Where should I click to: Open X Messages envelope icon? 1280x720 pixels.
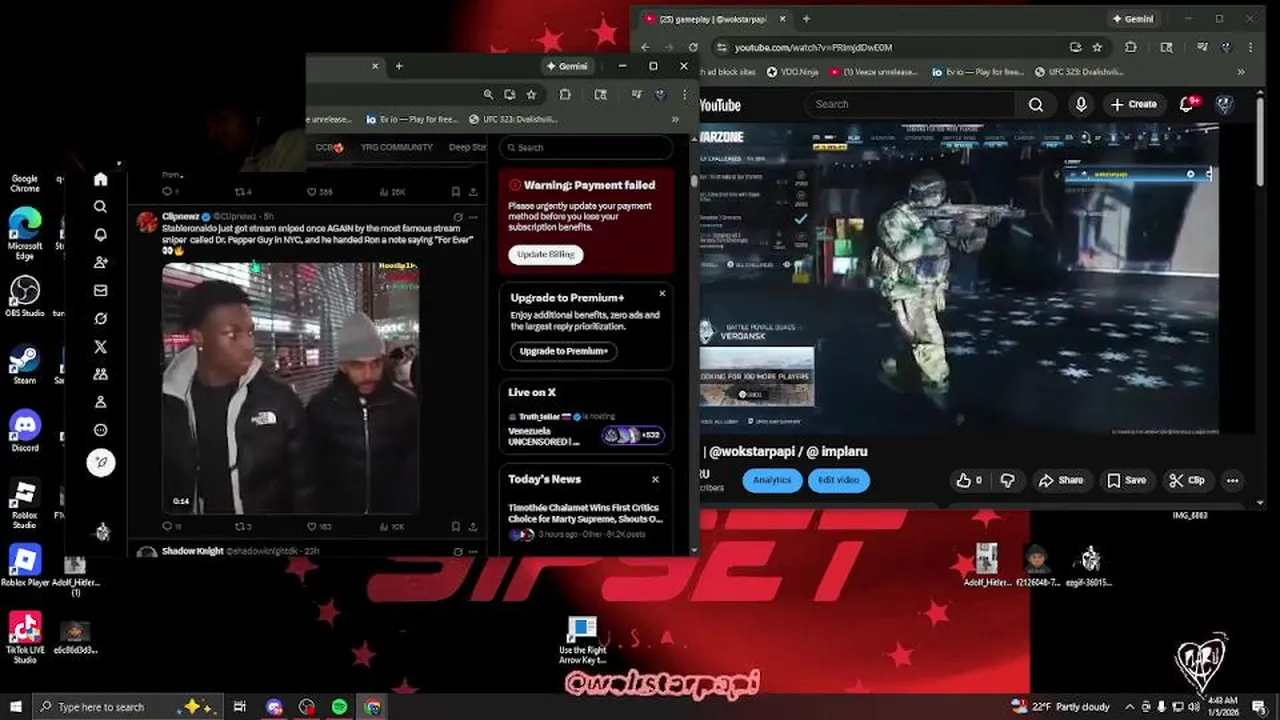[x=100, y=291]
